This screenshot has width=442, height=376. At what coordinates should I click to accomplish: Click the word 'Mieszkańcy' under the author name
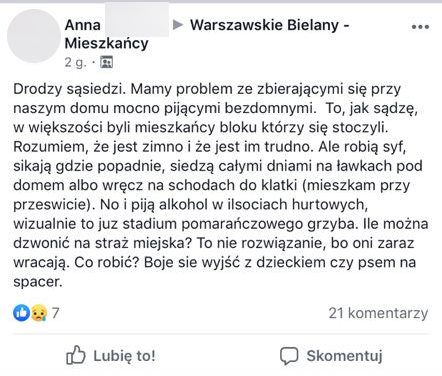coord(106,44)
